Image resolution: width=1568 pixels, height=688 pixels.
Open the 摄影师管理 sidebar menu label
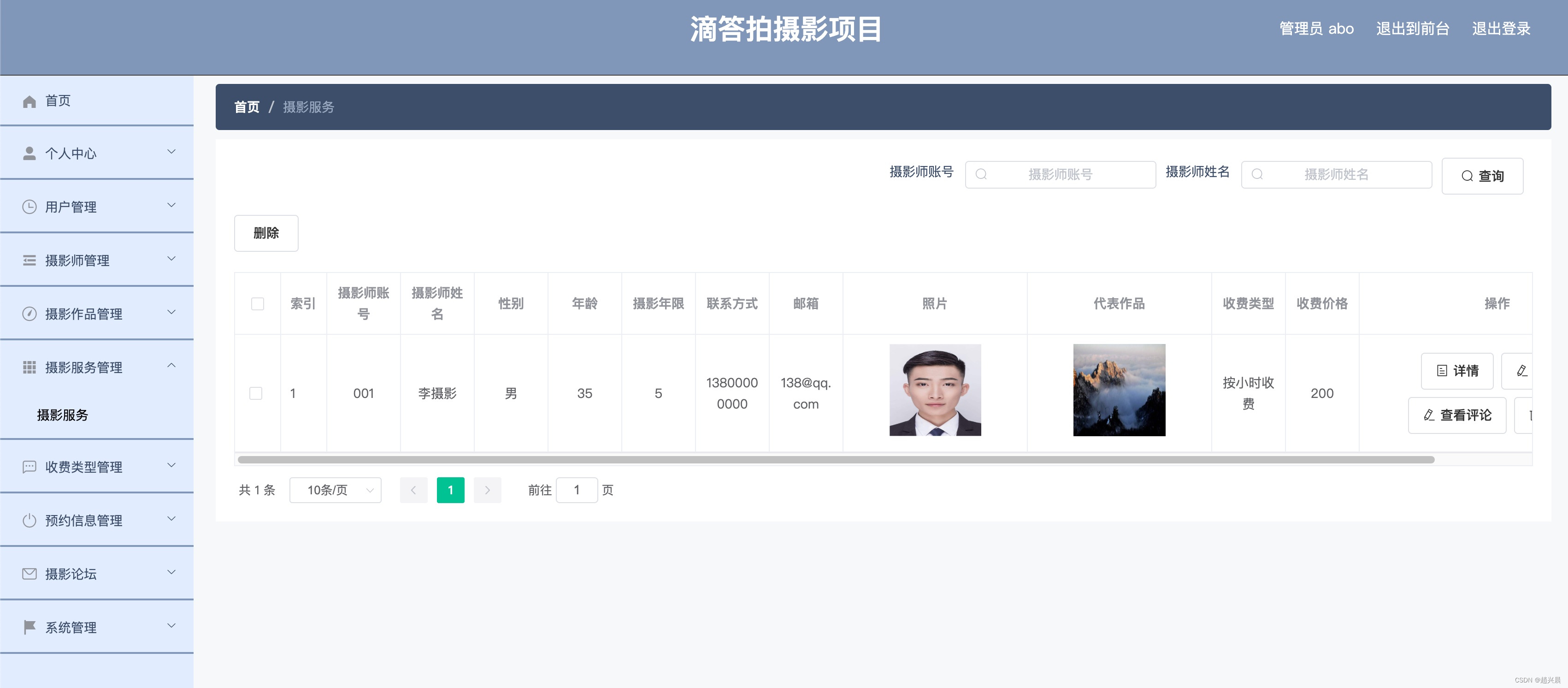(x=77, y=261)
